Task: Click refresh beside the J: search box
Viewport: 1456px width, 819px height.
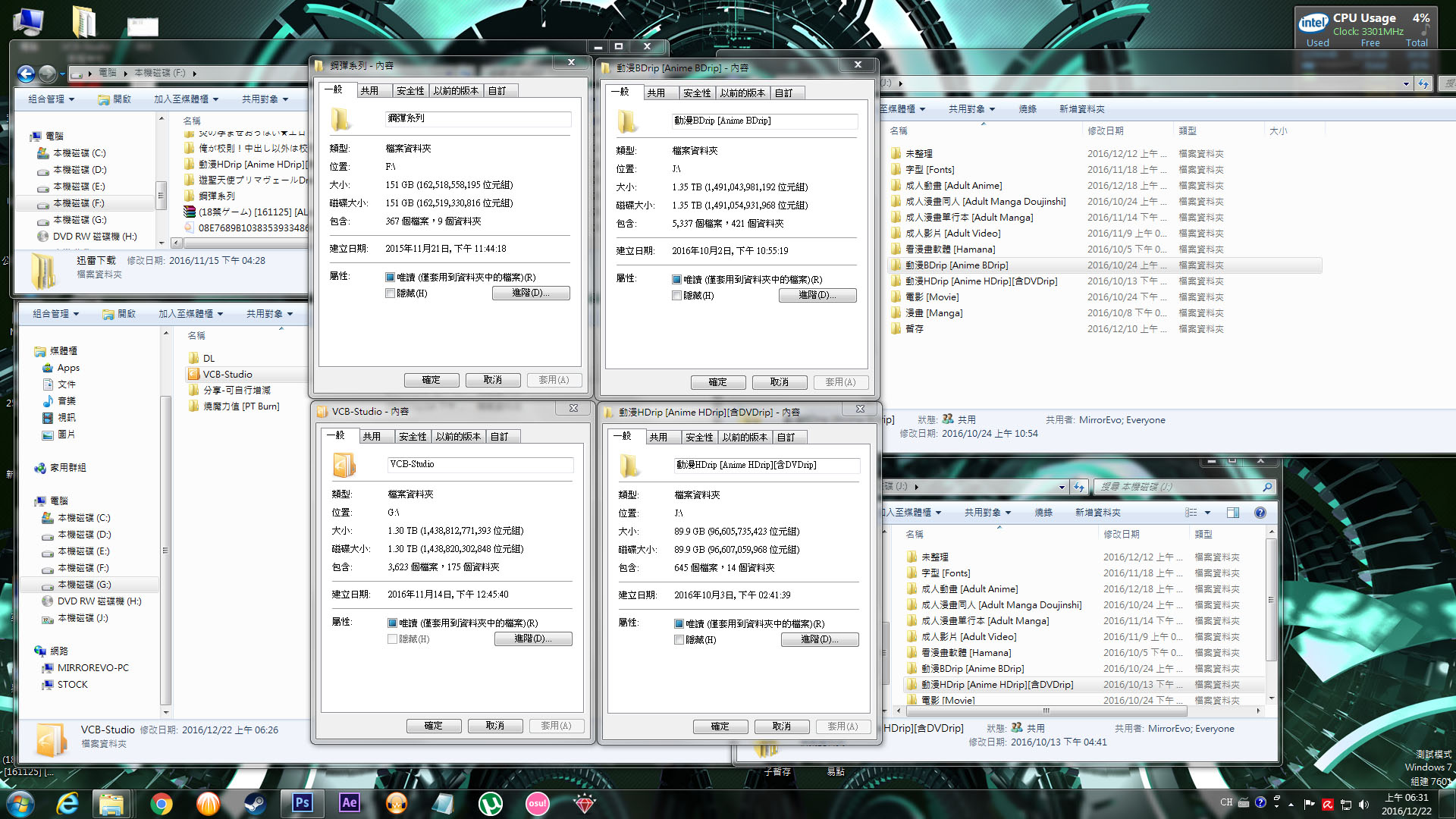Action: tap(1079, 487)
